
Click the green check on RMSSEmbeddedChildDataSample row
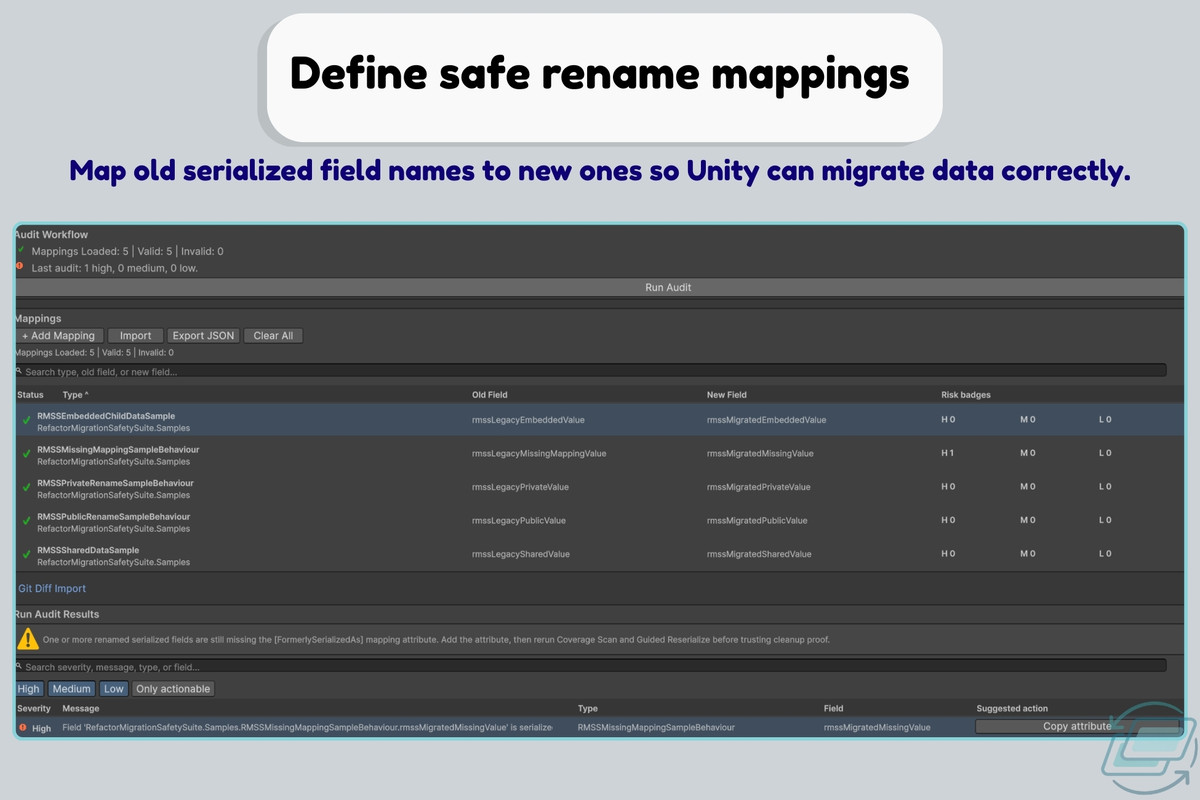[26, 421]
